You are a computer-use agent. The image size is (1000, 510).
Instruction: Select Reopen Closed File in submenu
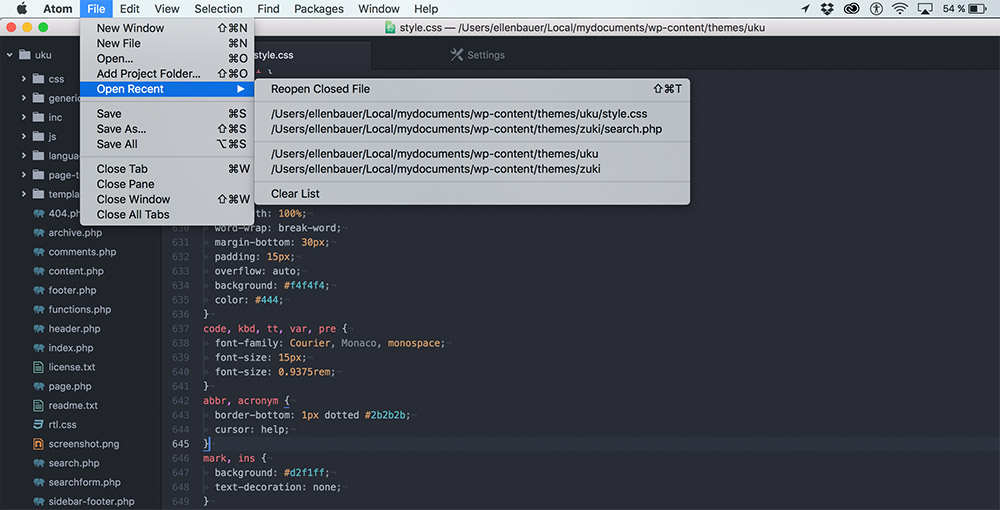tap(472, 89)
